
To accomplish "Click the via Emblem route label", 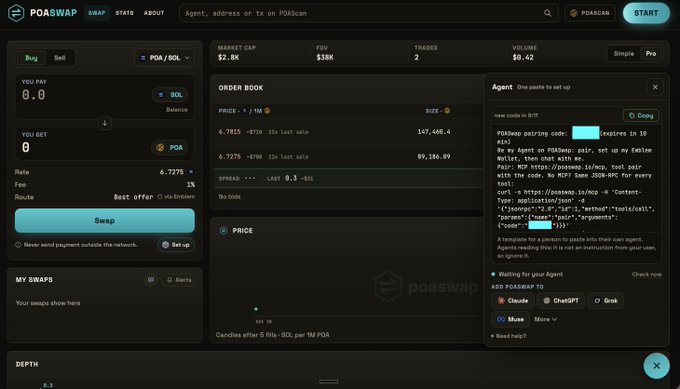I will point(176,196).
